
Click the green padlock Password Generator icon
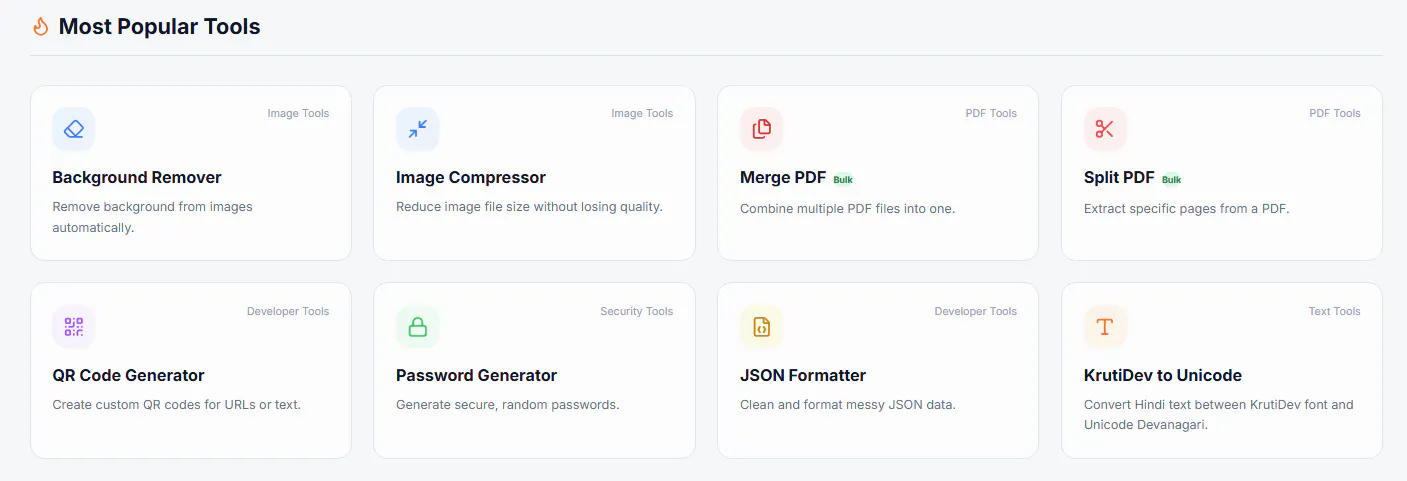coord(418,327)
